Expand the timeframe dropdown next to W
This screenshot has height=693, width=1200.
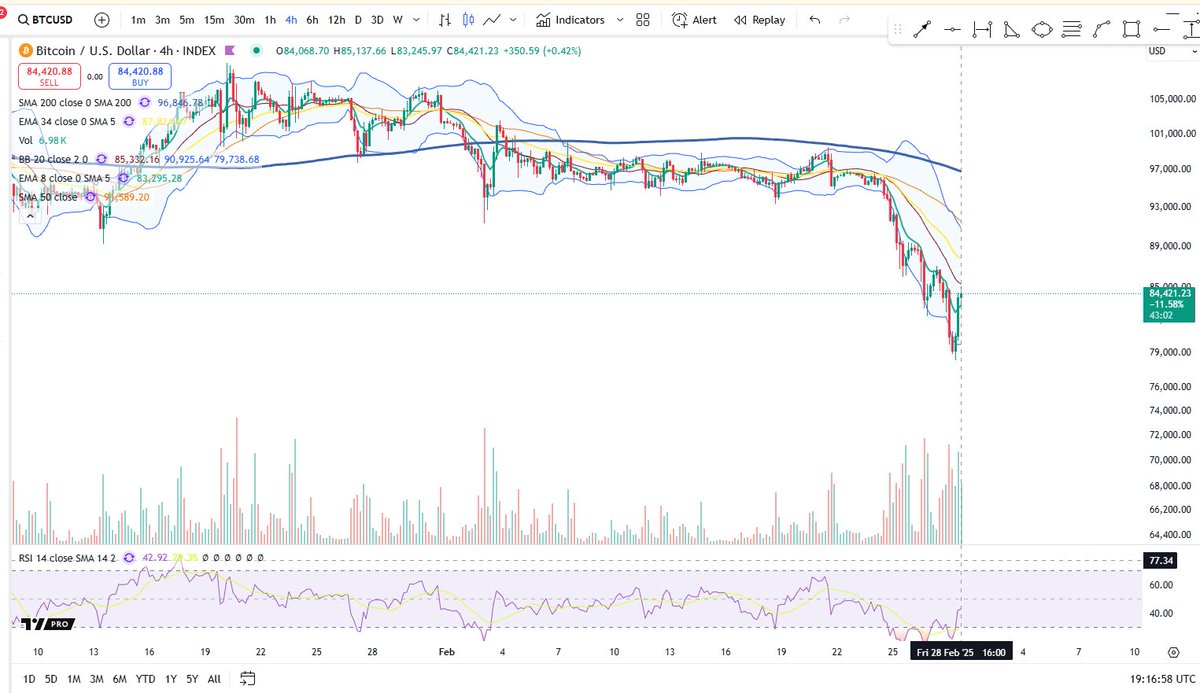coord(414,19)
